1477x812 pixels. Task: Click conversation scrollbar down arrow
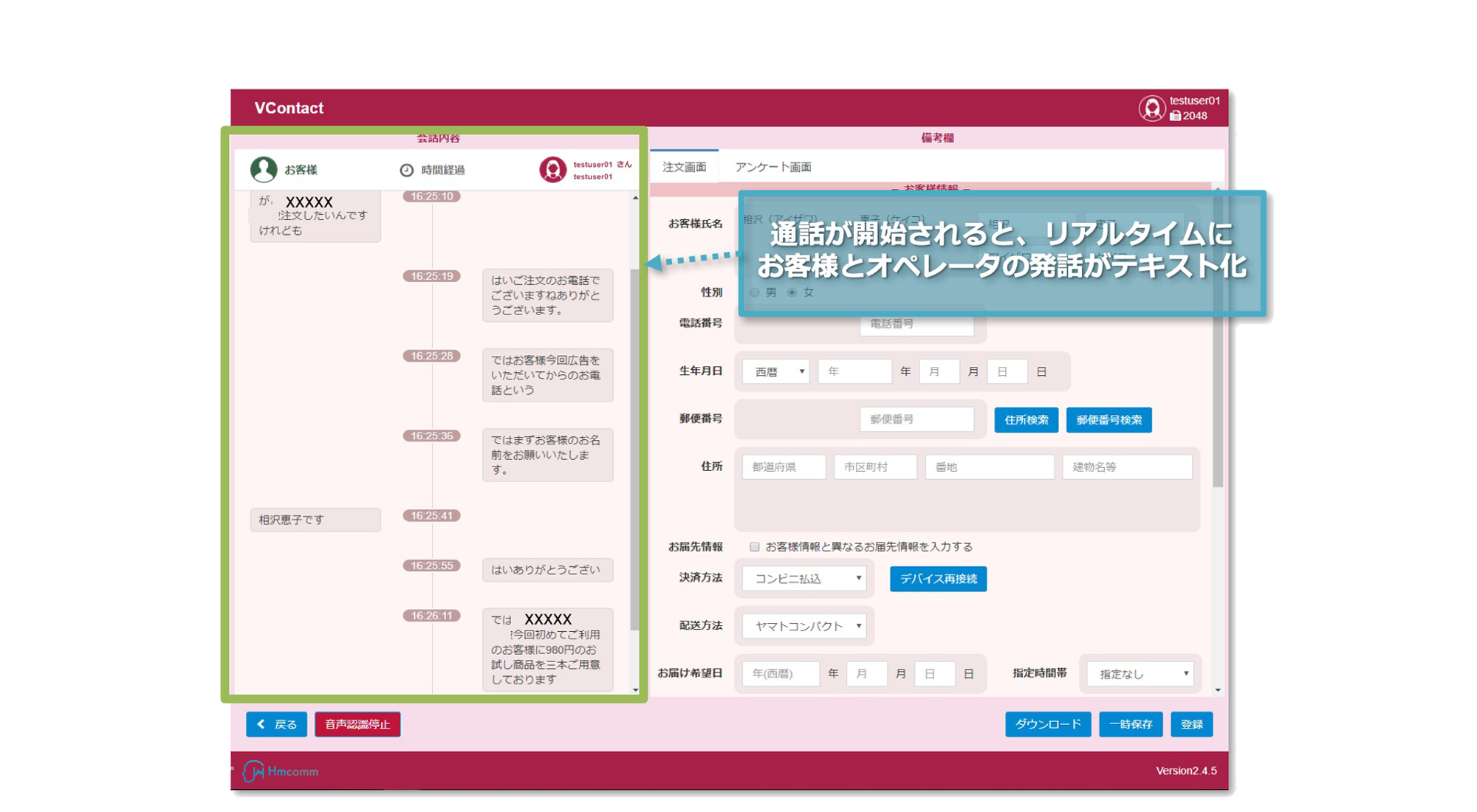tap(635, 690)
